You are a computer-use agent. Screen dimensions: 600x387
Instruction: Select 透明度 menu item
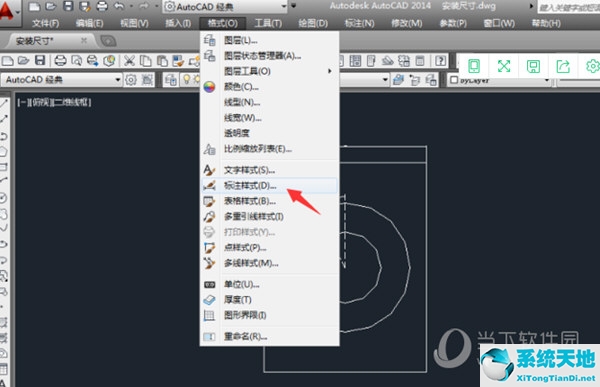[x=269, y=133]
